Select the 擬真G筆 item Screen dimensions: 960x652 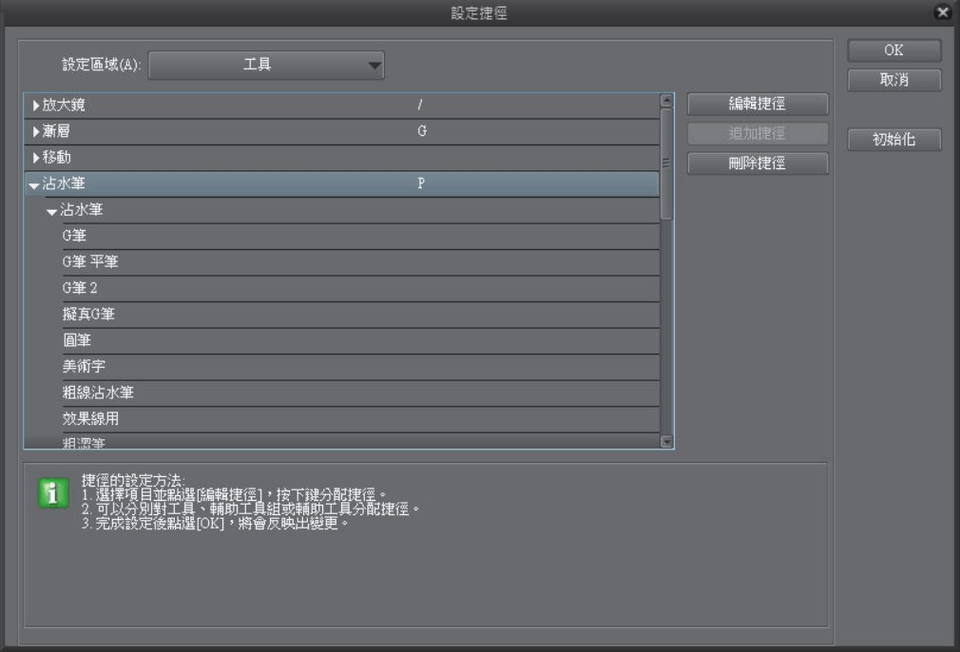361,315
